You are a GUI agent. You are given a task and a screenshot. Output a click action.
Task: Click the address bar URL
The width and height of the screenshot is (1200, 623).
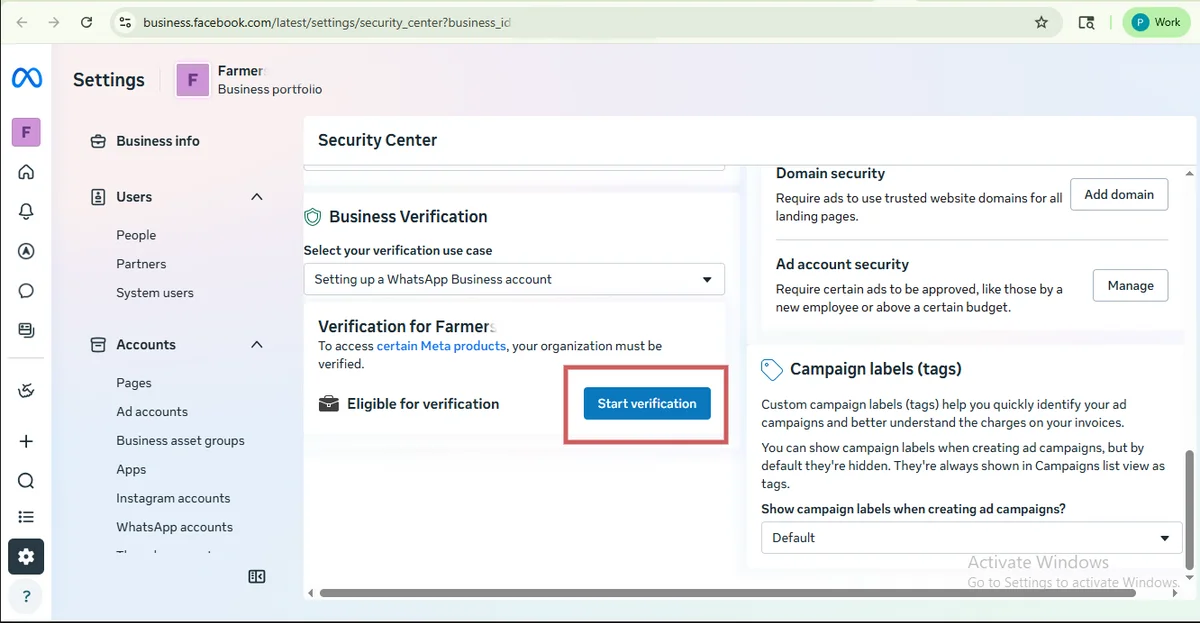(326, 22)
